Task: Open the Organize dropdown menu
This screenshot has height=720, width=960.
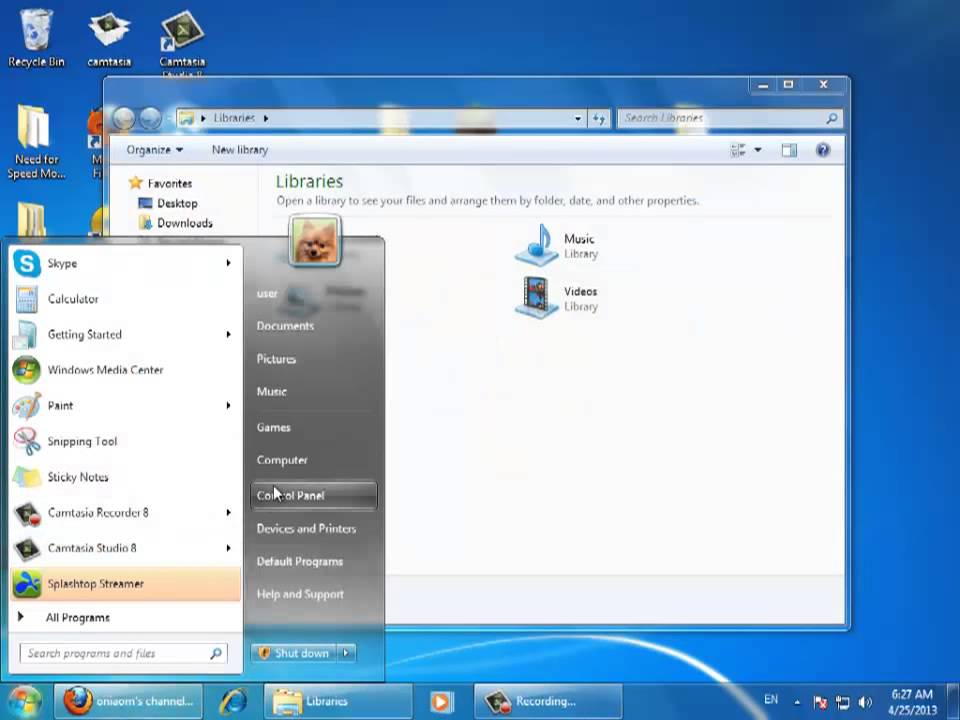Action: tap(154, 150)
